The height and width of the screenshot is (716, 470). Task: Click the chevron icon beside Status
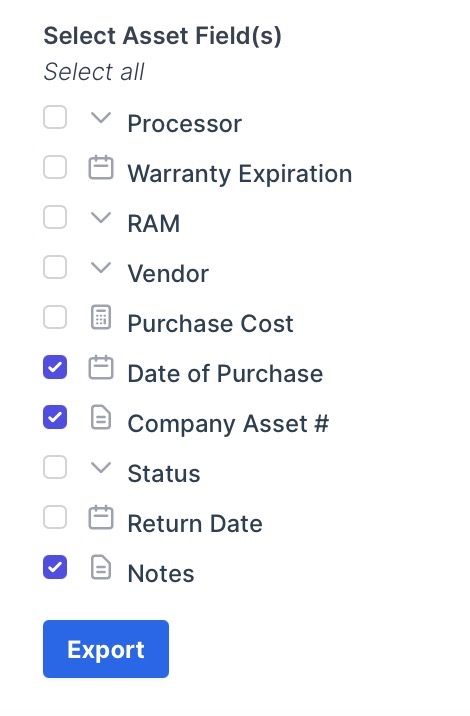[x=100, y=468]
